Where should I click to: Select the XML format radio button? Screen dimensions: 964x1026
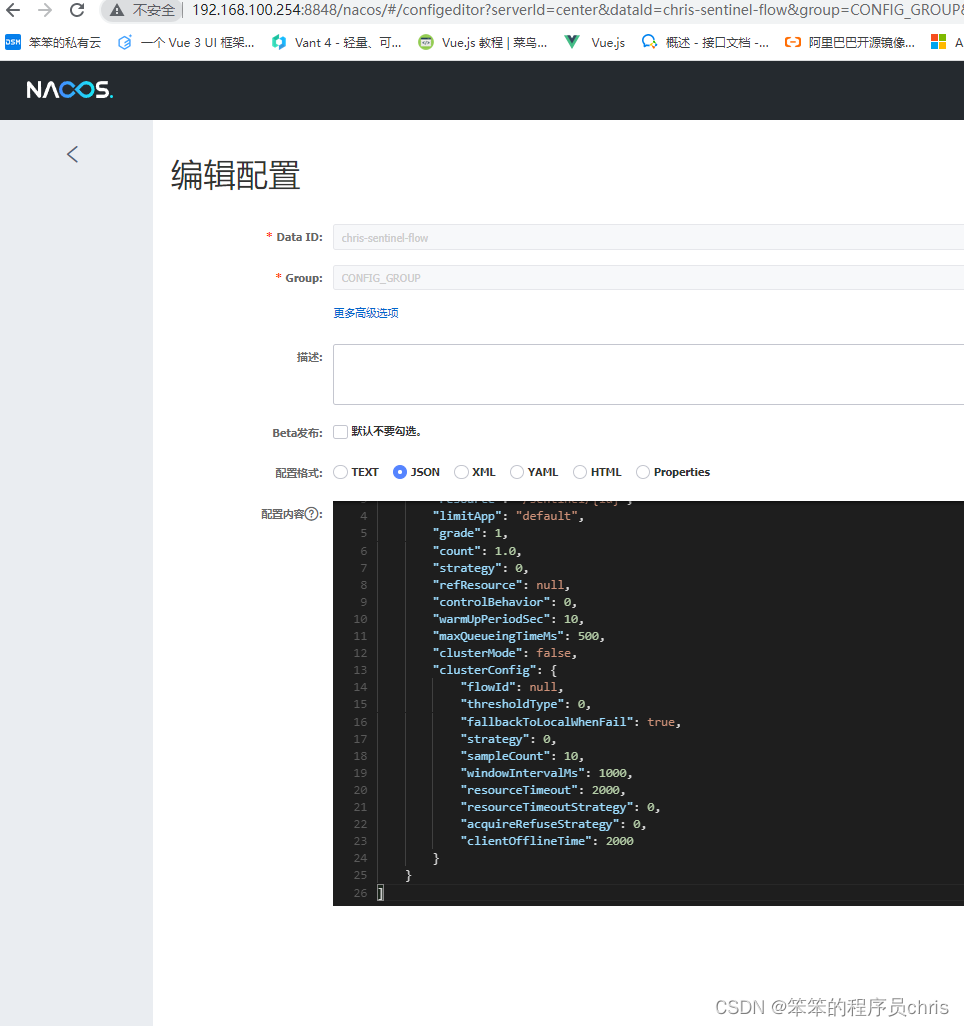point(461,472)
